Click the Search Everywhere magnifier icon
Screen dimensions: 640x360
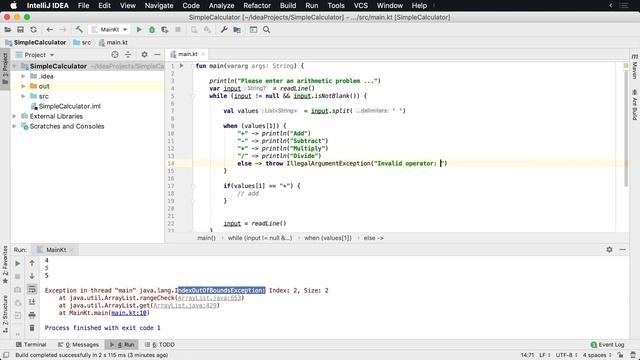267,29
